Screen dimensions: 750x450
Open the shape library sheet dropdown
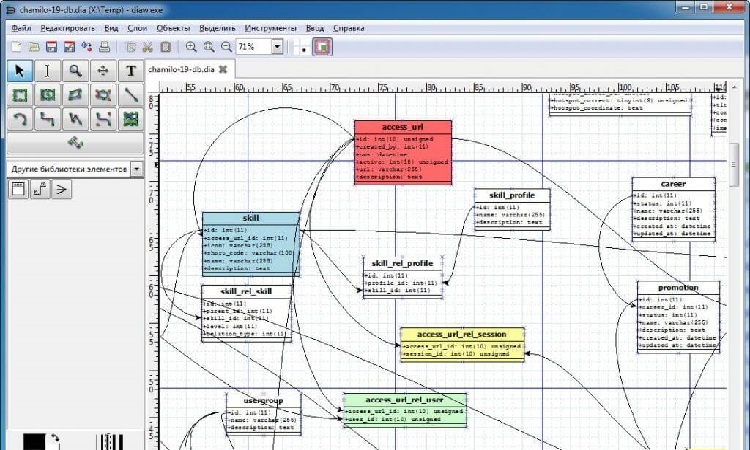coord(137,169)
